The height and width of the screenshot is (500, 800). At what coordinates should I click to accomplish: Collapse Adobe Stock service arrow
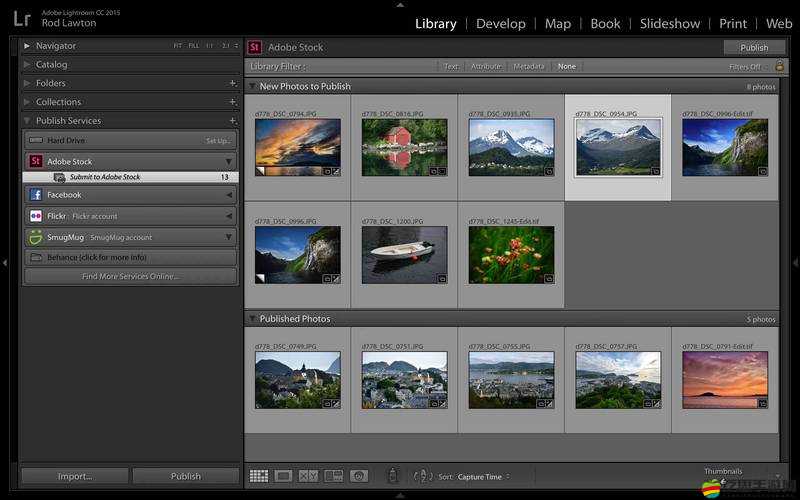click(x=229, y=162)
